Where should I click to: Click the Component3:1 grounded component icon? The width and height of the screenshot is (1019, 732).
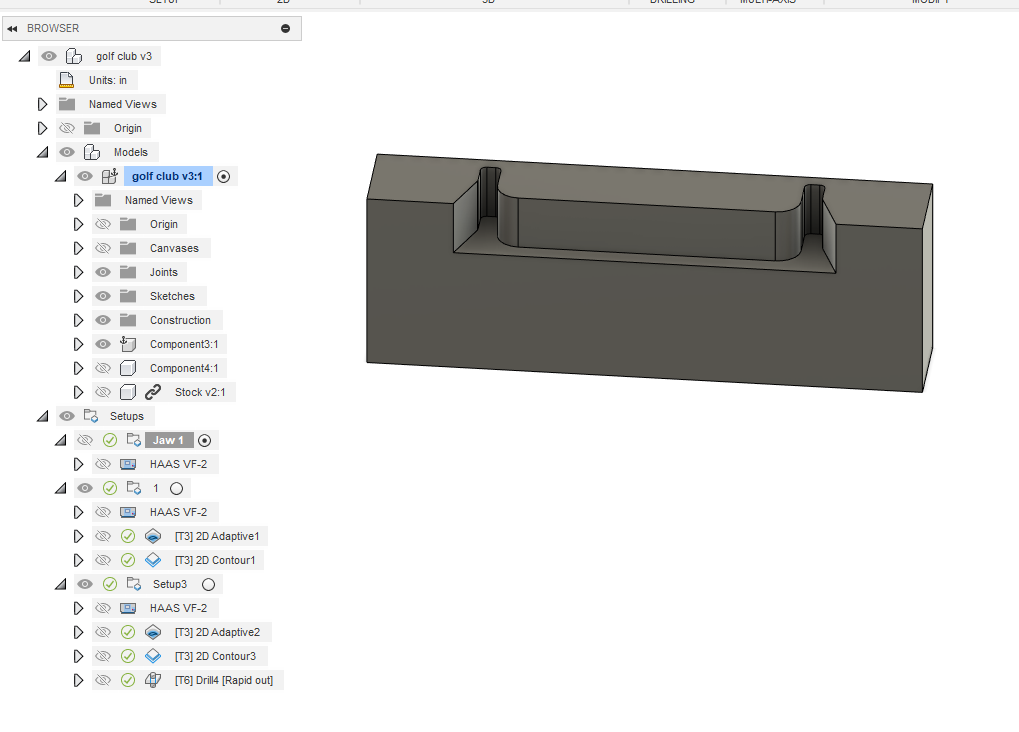pos(128,344)
